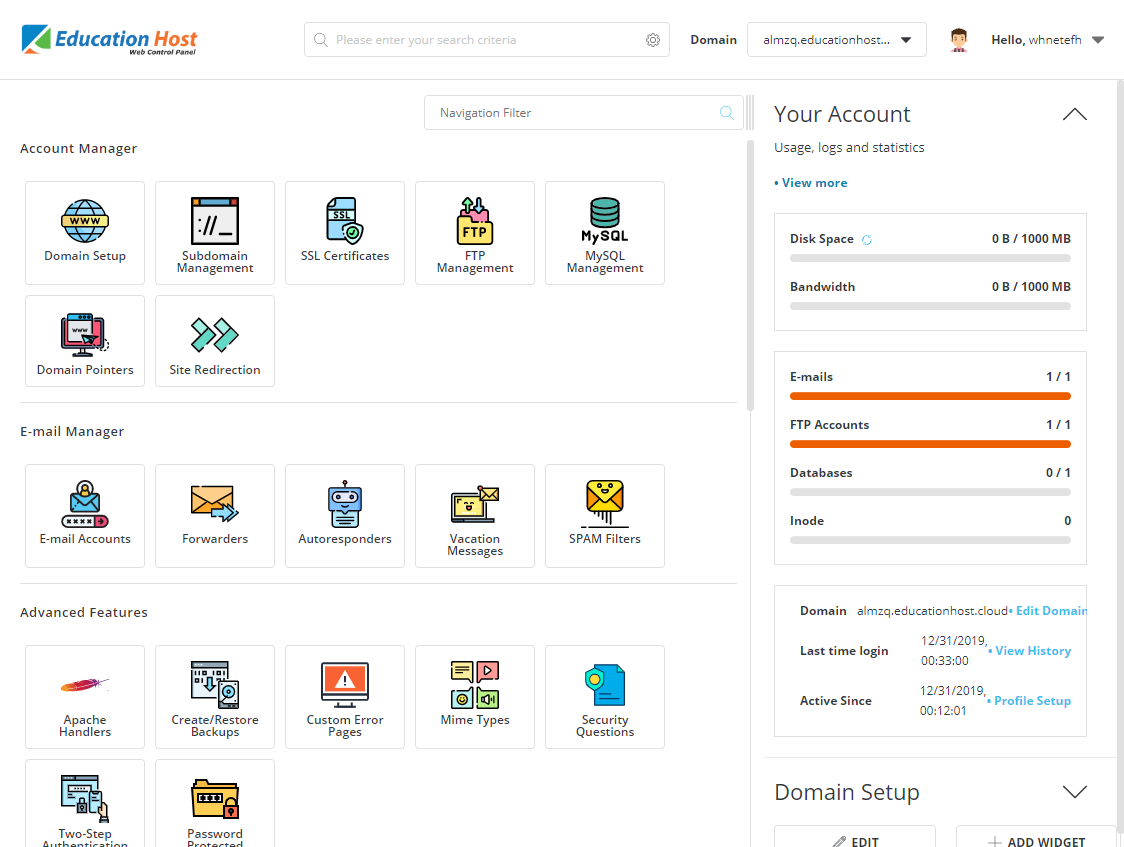Expand the Domain Setup widget panel
Screen dimensions: 1124x847
click(1074, 792)
